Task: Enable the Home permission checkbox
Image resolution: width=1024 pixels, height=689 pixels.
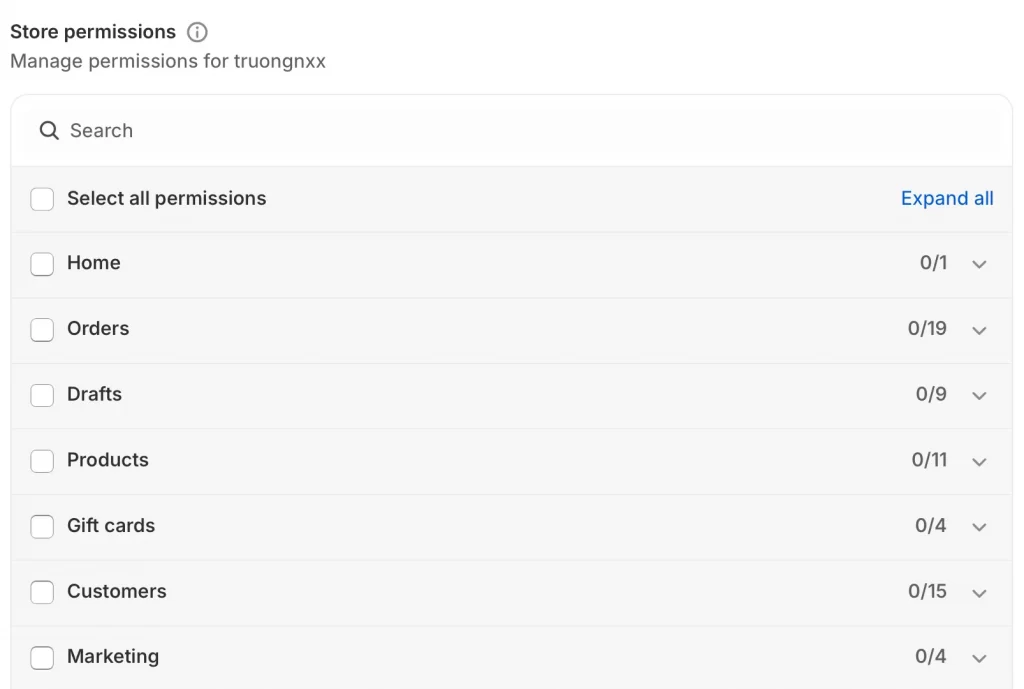Action: click(x=42, y=264)
